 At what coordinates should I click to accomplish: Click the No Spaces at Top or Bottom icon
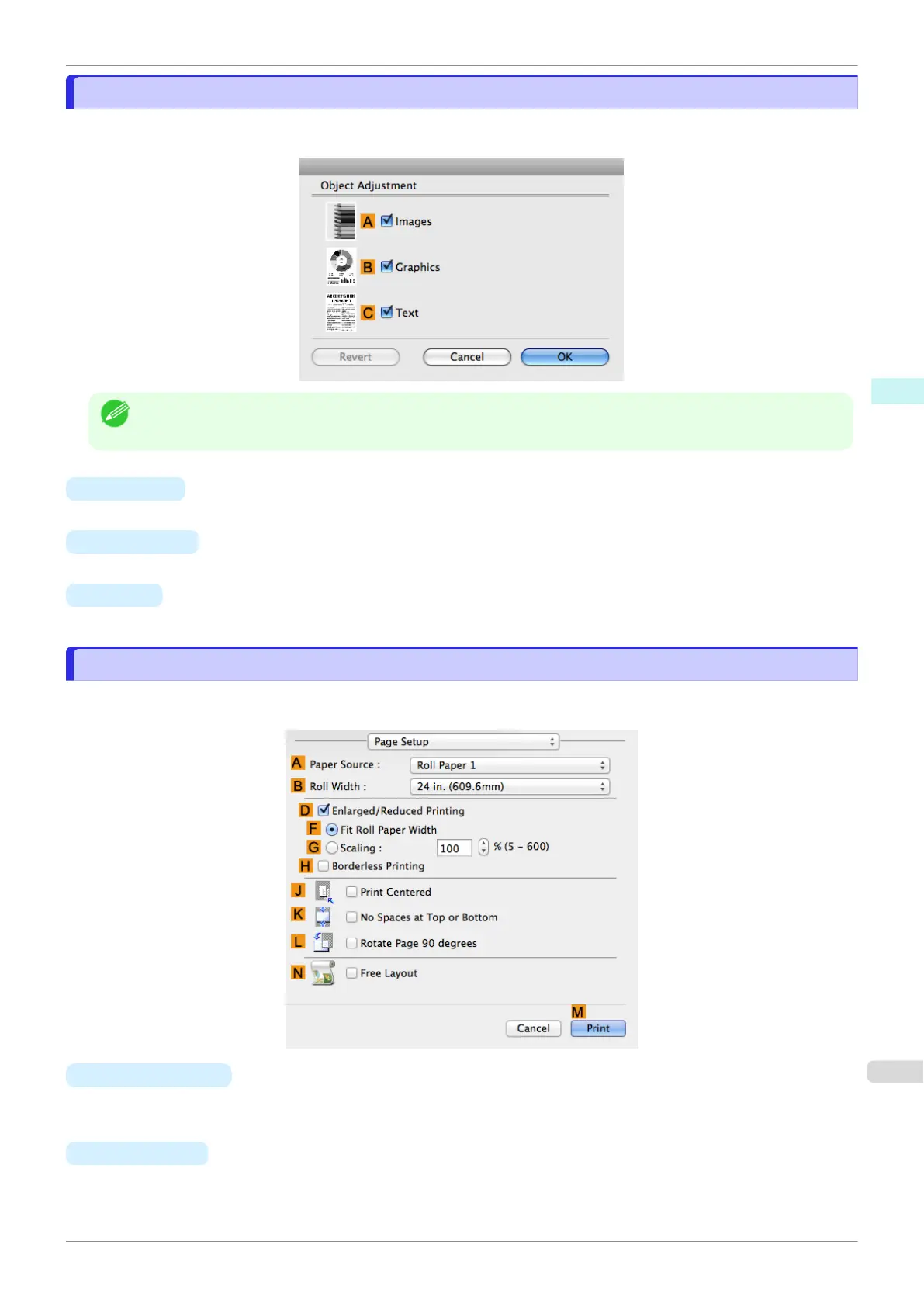tap(324, 917)
